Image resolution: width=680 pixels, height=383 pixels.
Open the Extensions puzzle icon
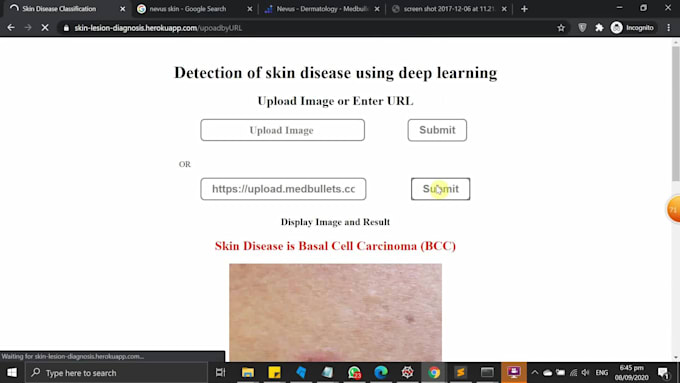[599, 28]
